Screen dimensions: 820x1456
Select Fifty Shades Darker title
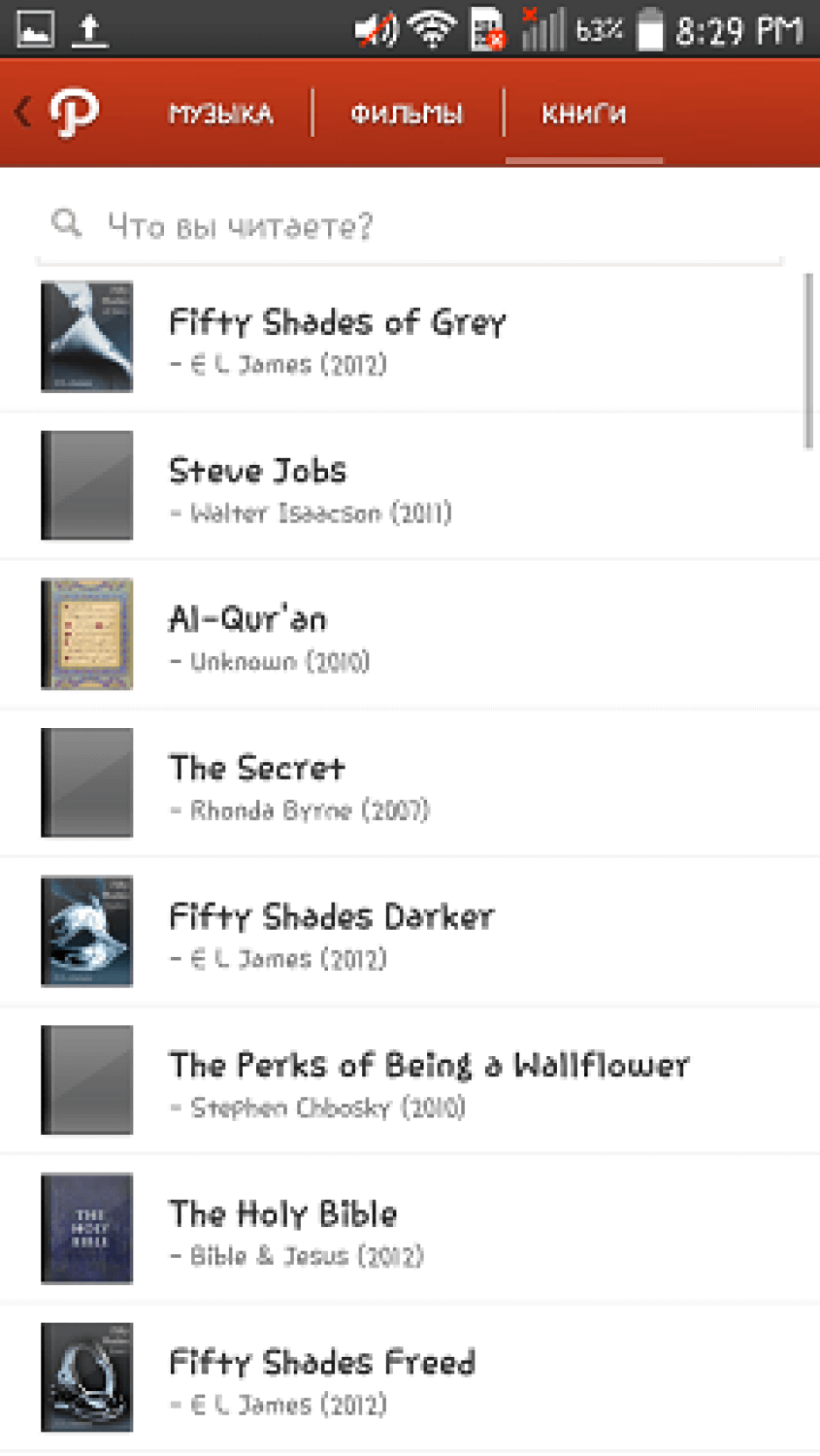[331, 917]
